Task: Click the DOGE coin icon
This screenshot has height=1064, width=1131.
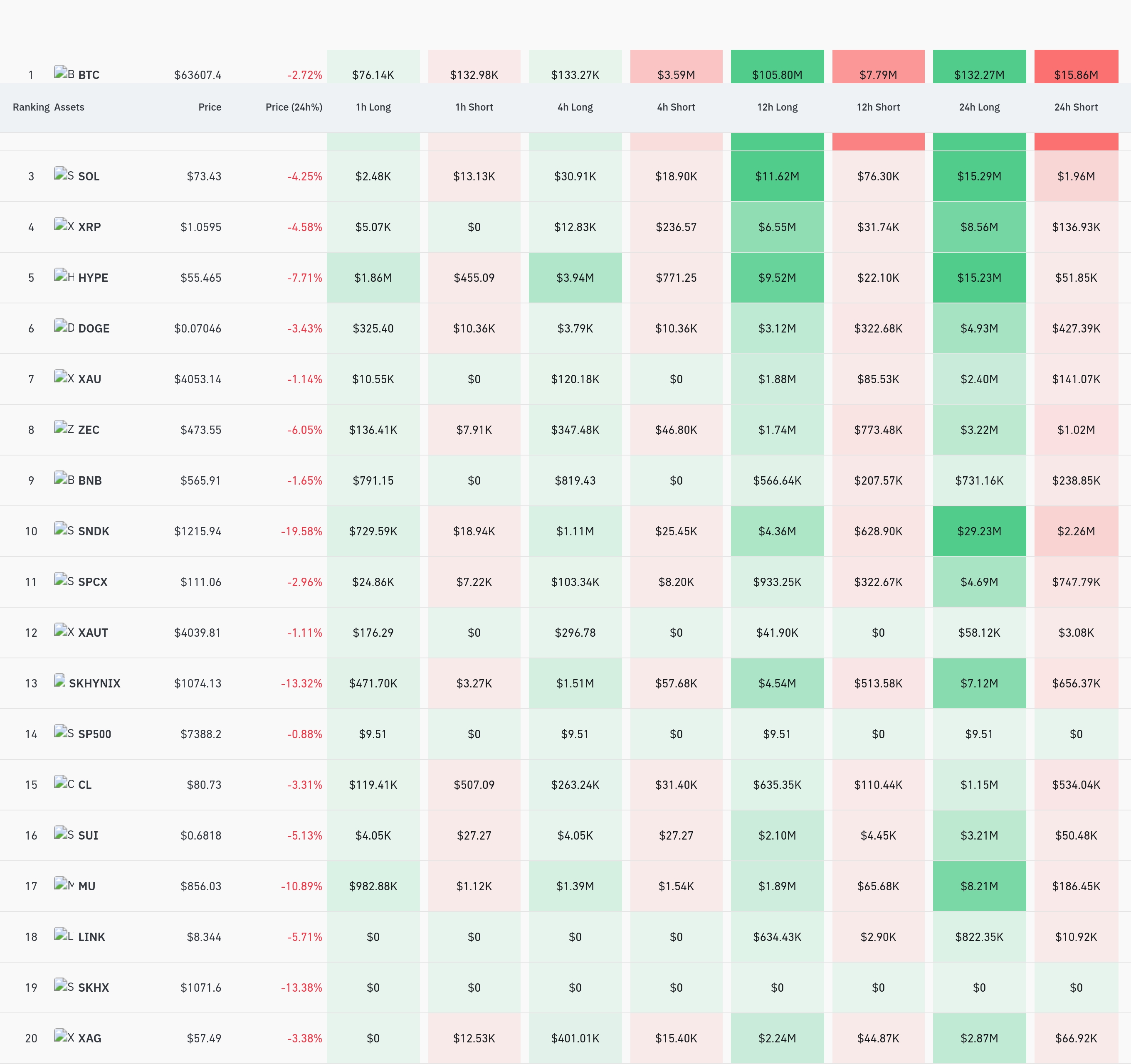Action: (x=64, y=326)
